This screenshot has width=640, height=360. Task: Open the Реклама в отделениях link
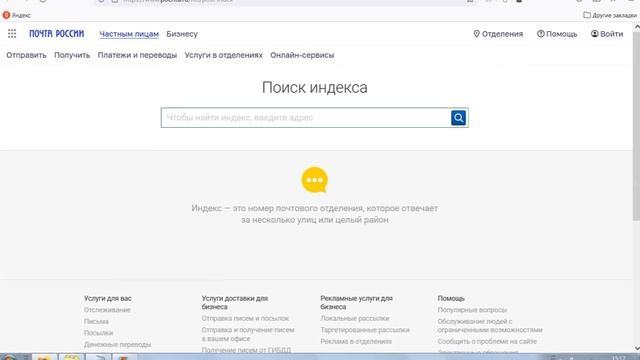(356, 341)
